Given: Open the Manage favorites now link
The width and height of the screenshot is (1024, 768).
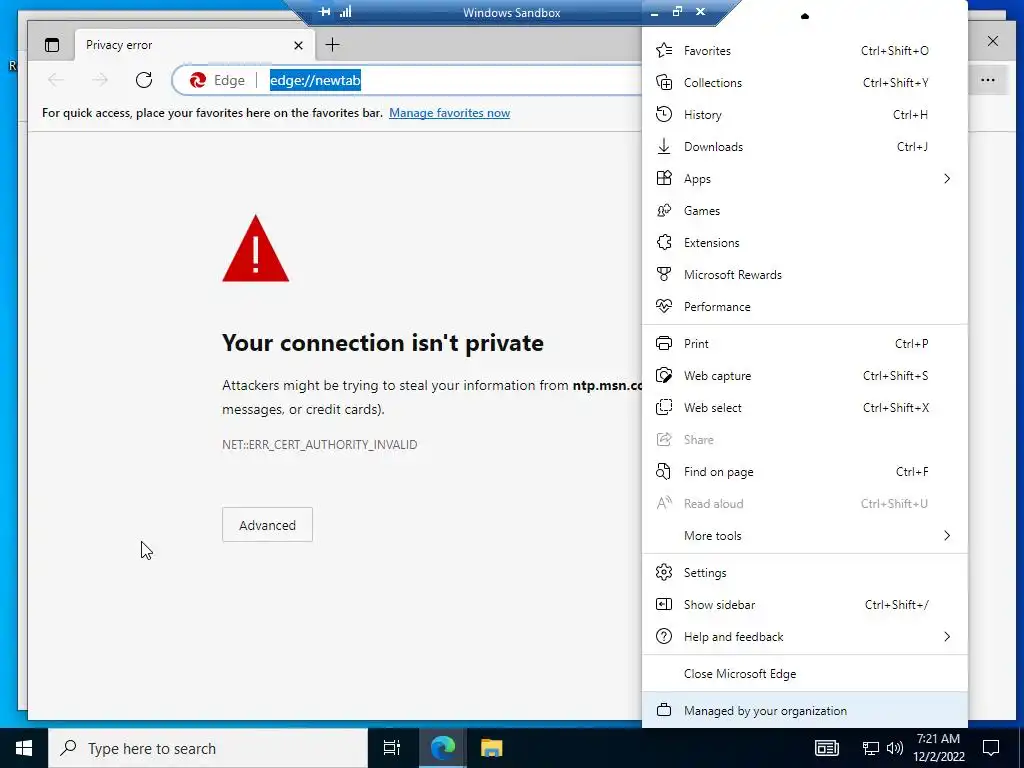Looking at the screenshot, I should [x=449, y=113].
